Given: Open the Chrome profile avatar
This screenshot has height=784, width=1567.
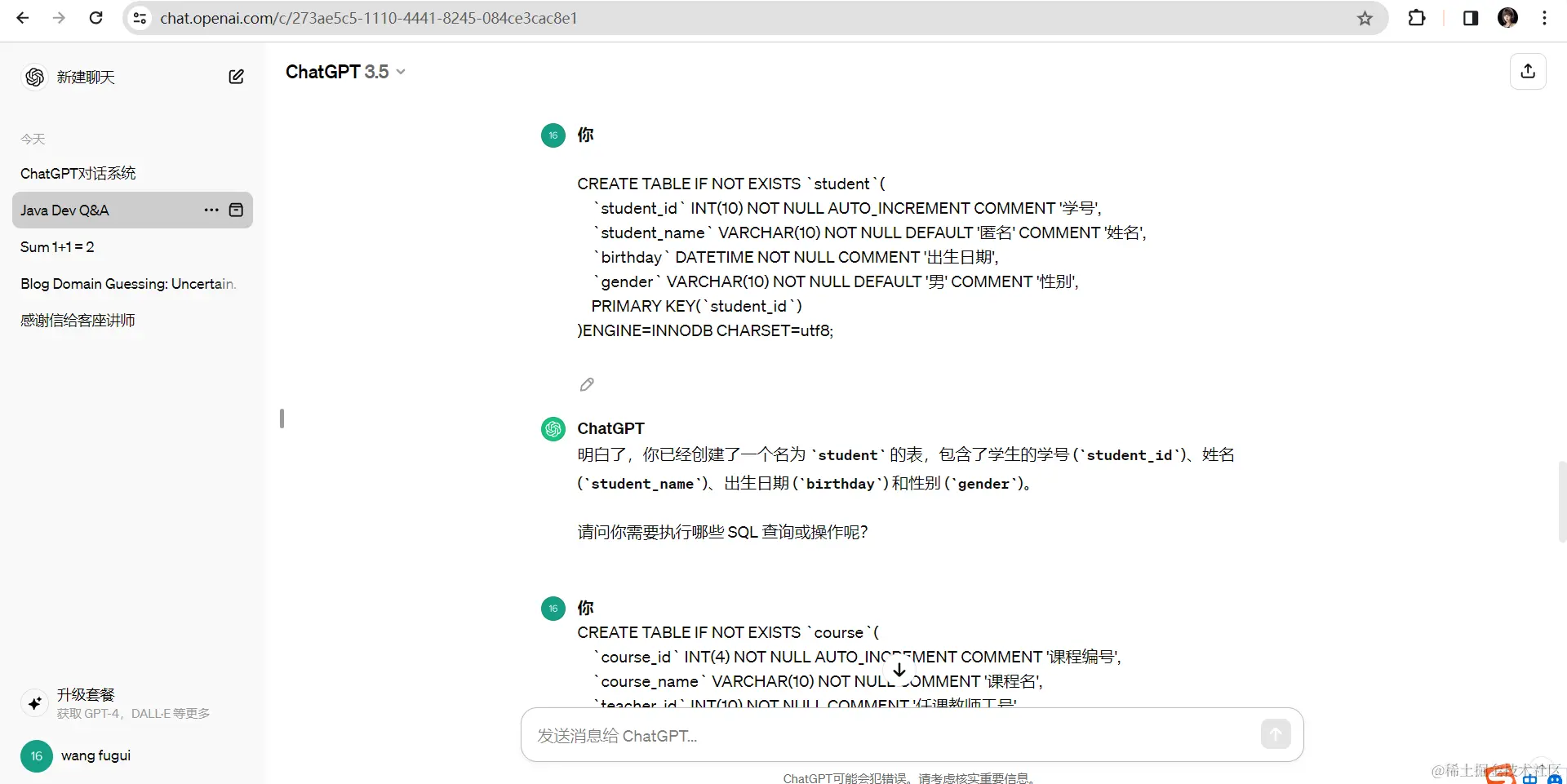Looking at the screenshot, I should click(1508, 18).
